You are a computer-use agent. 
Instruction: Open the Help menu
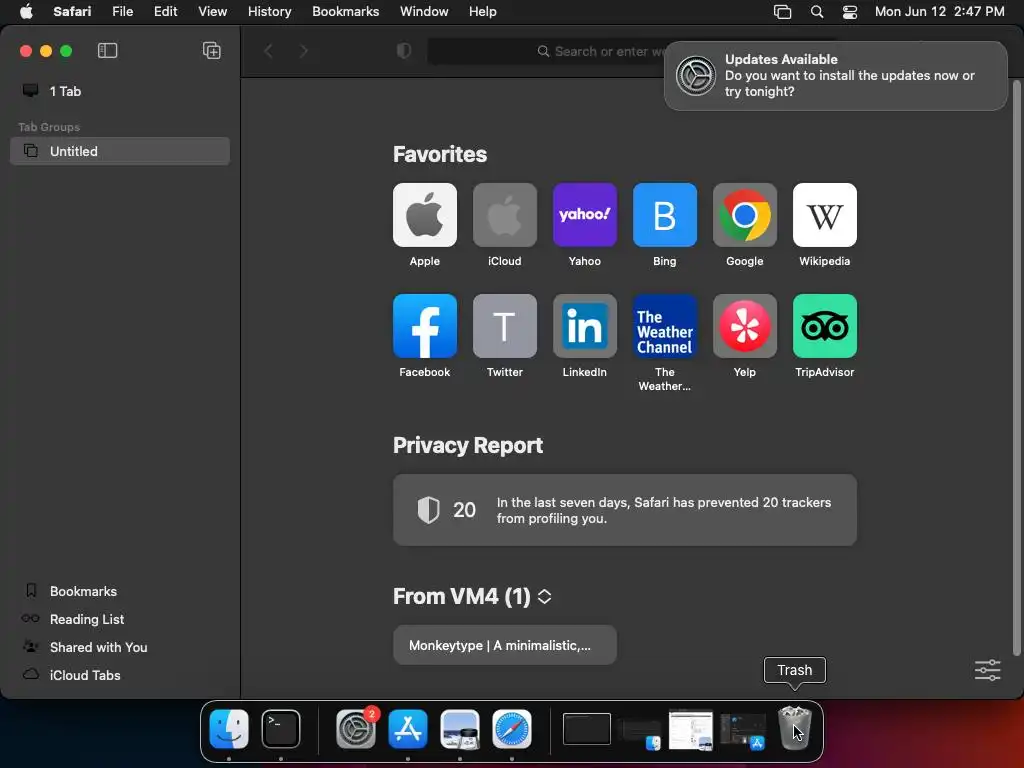483,11
